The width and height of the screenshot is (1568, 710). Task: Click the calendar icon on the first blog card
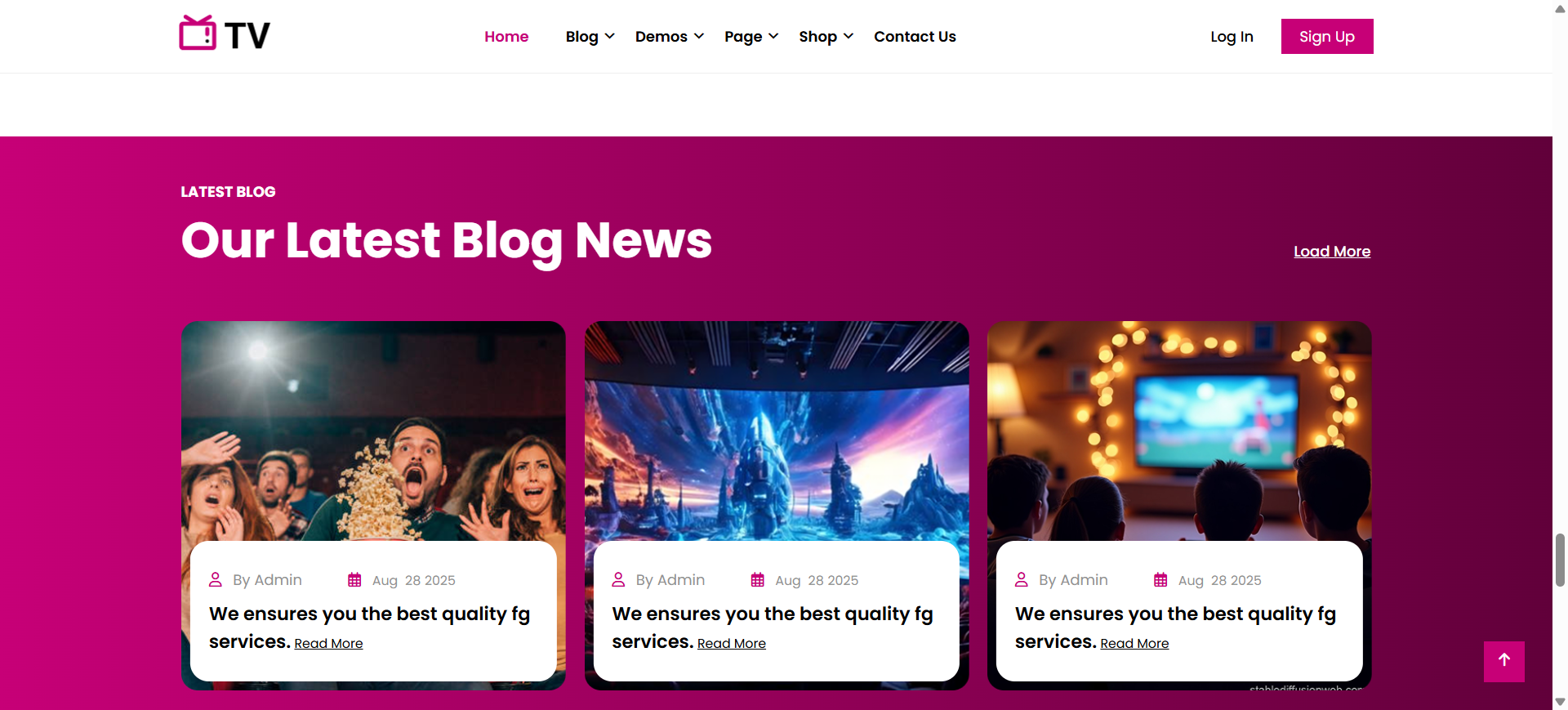(354, 580)
